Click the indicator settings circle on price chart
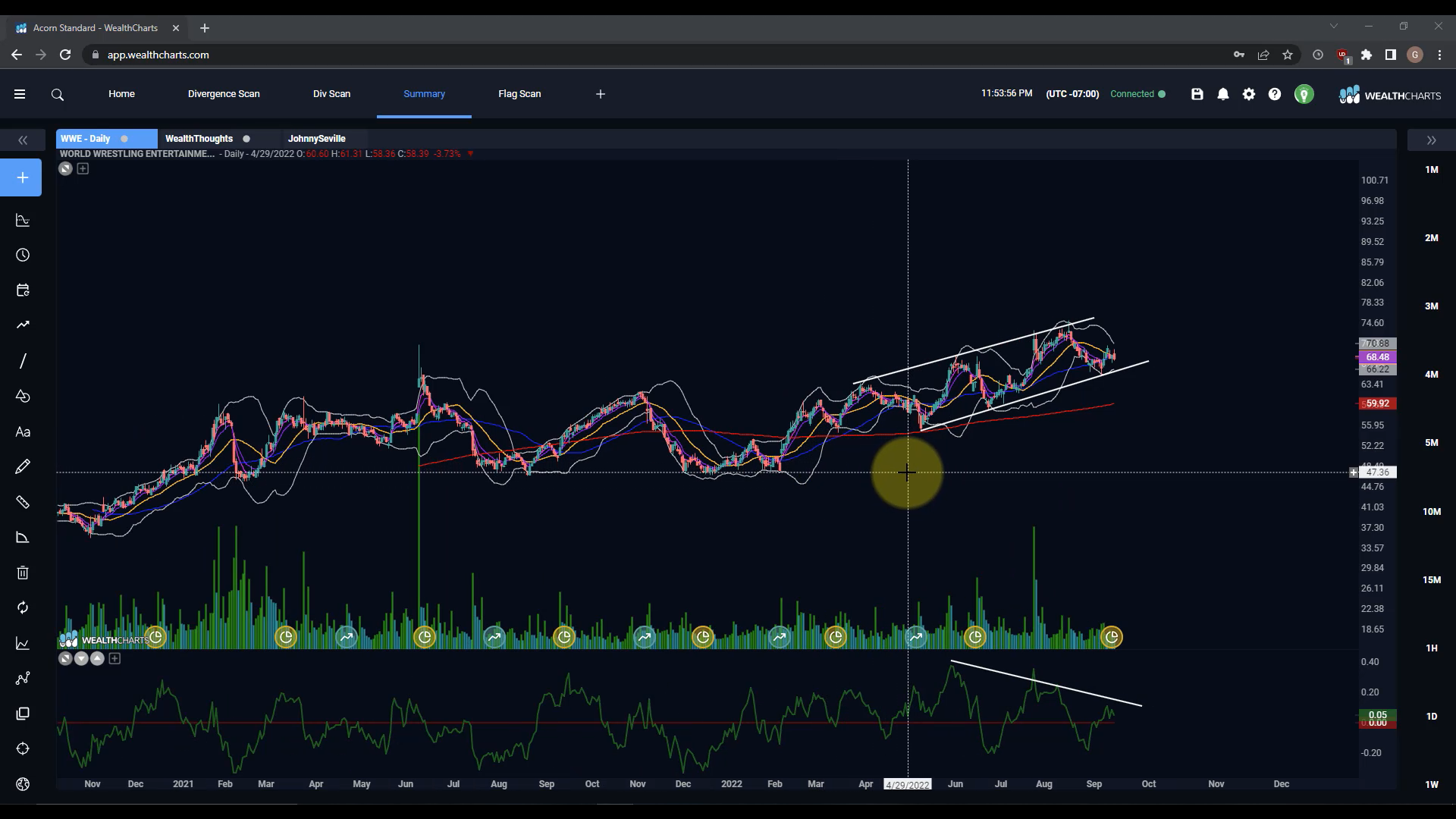This screenshot has width=1456, height=819. pos(65,169)
